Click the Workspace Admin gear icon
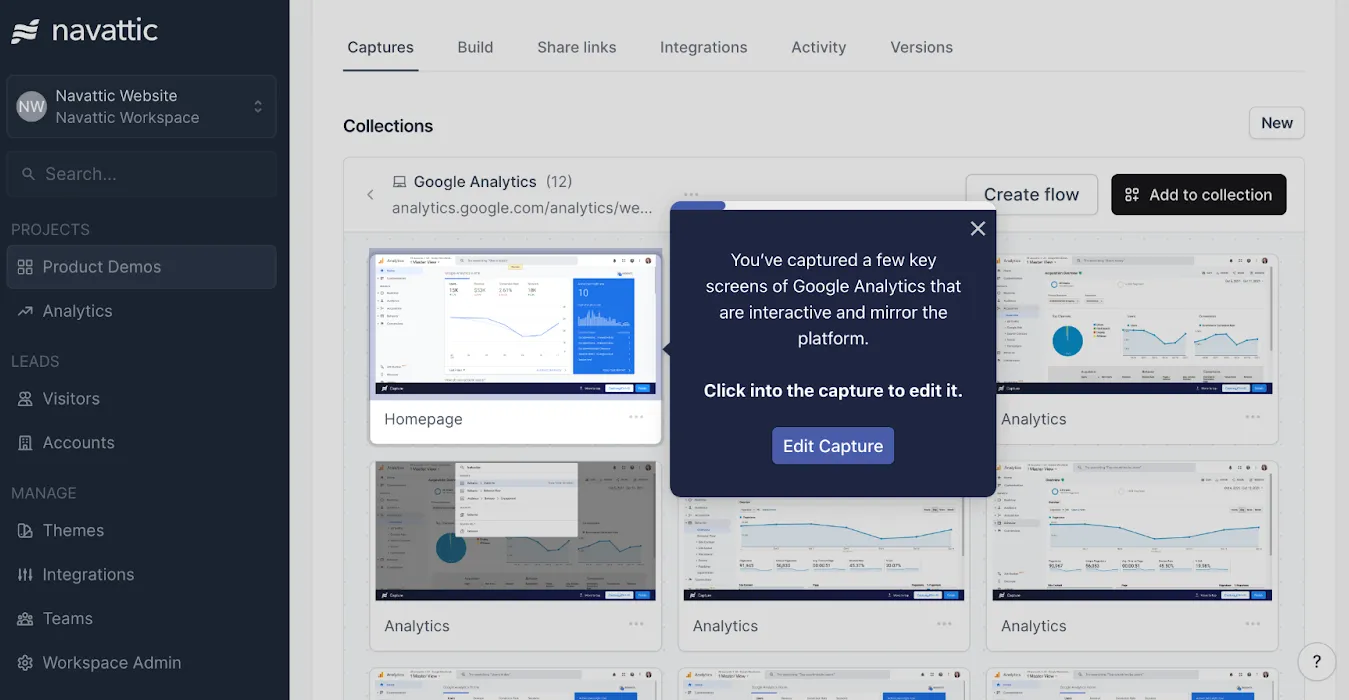 (25, 662)
